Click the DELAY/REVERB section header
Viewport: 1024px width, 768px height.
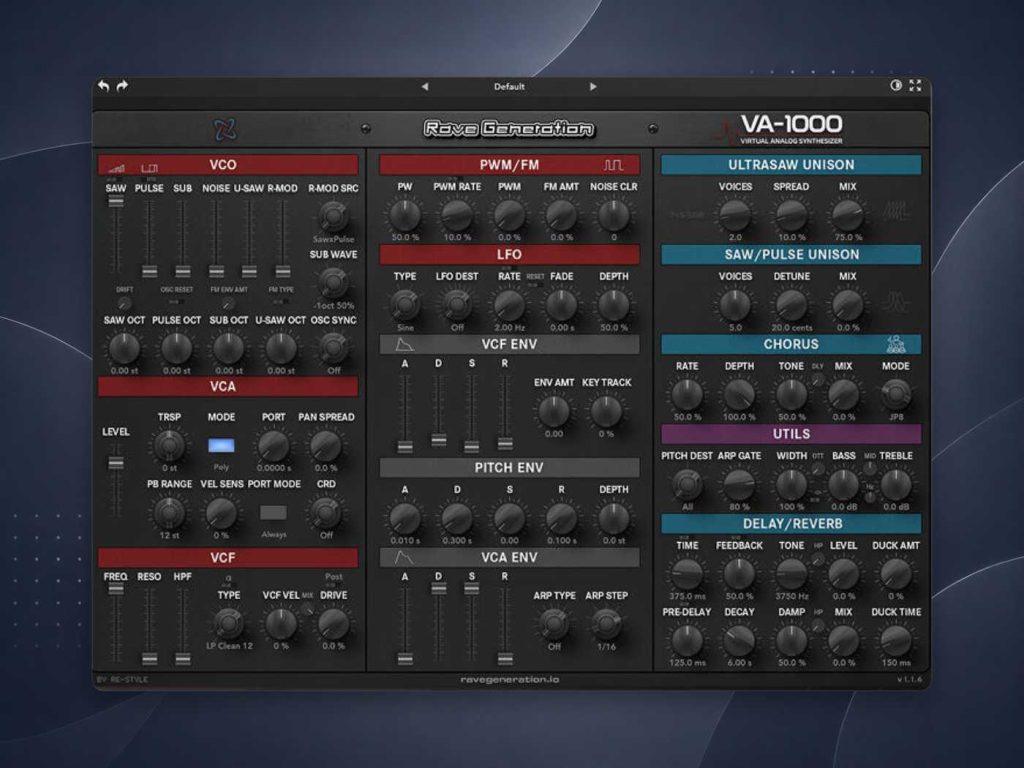(x=791, y=524)
